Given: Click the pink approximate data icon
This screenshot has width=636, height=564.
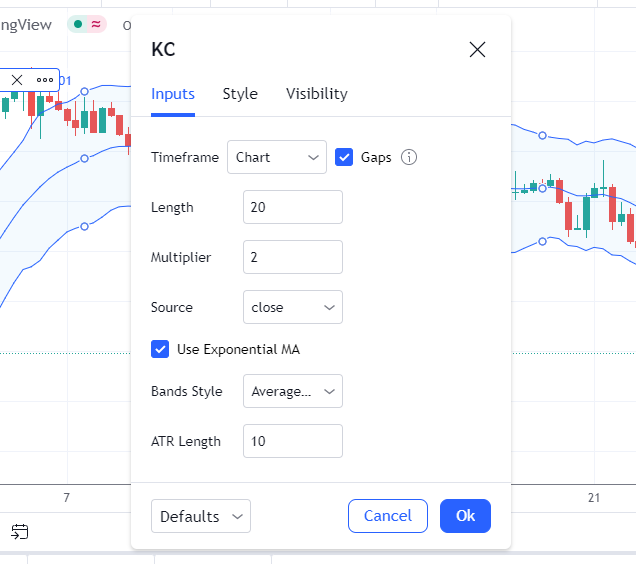Looking at the screenshot, I should [96, 24].
